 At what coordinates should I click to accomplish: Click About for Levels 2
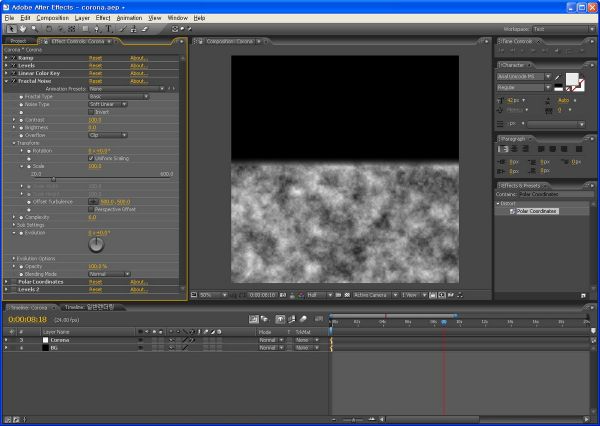pyautogui.click(x=139, y=290)
